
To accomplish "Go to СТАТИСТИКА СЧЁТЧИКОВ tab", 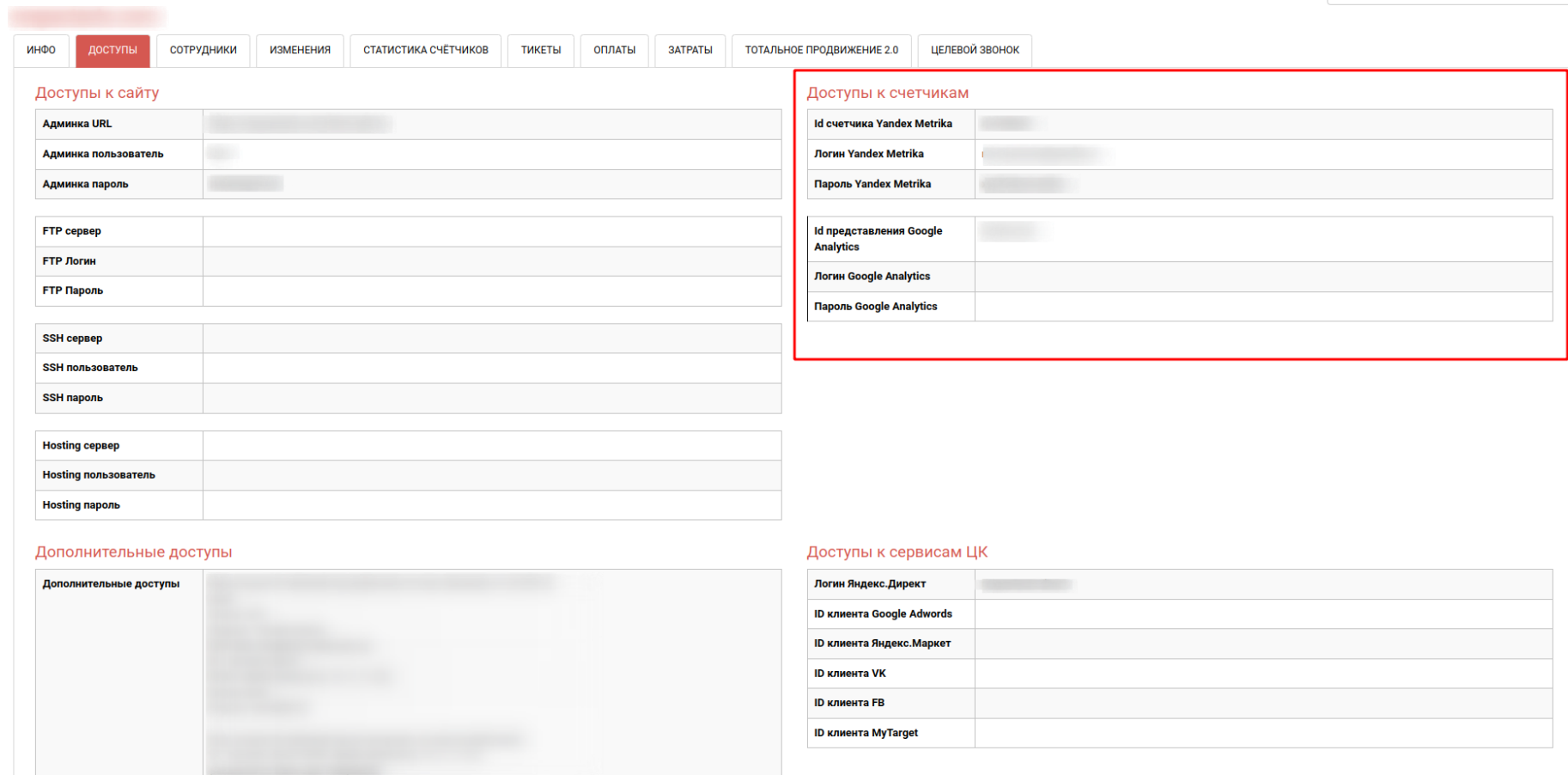I will click(425, 51).
